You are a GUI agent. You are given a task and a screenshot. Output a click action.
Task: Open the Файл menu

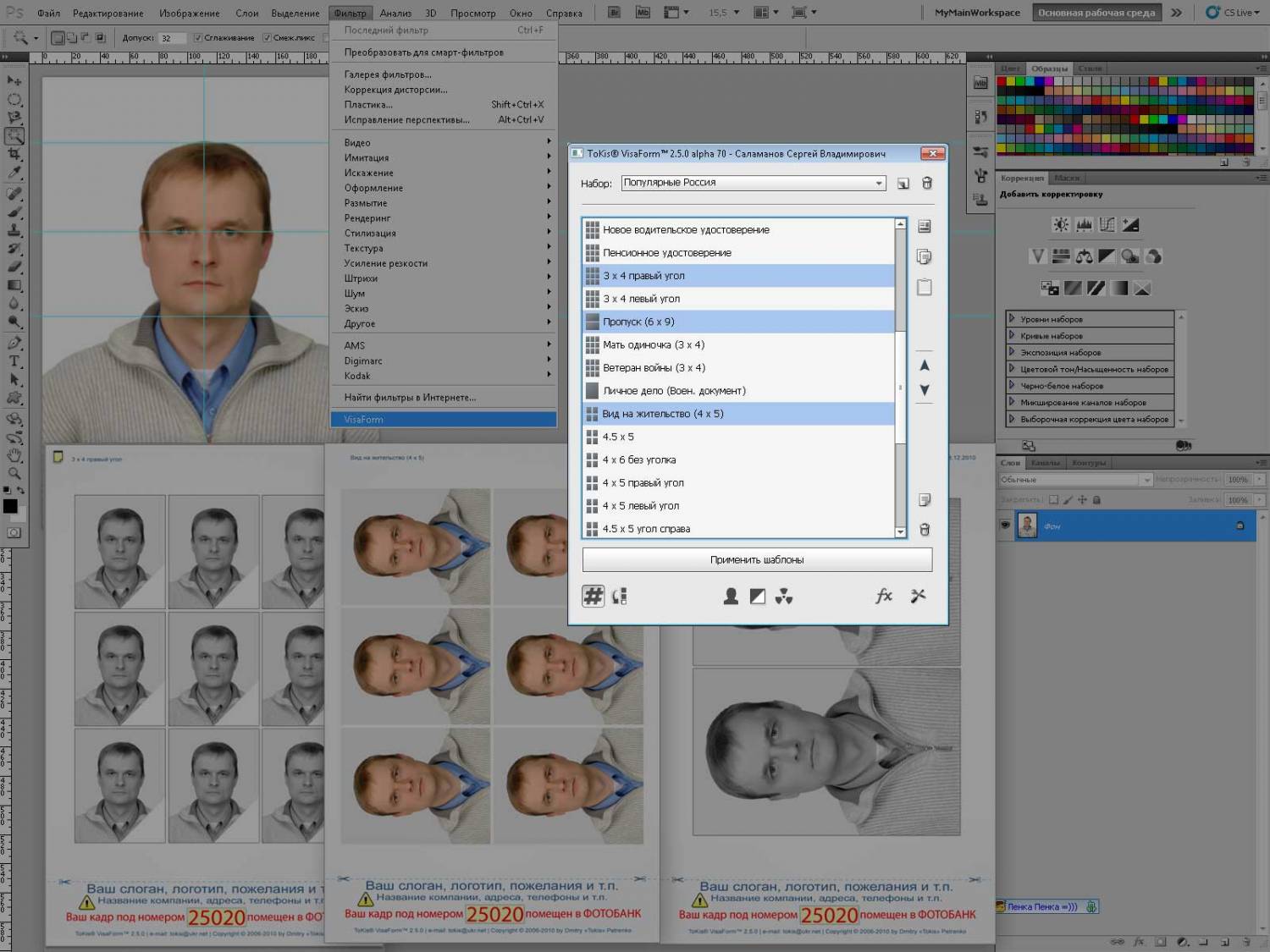[48, 13]
